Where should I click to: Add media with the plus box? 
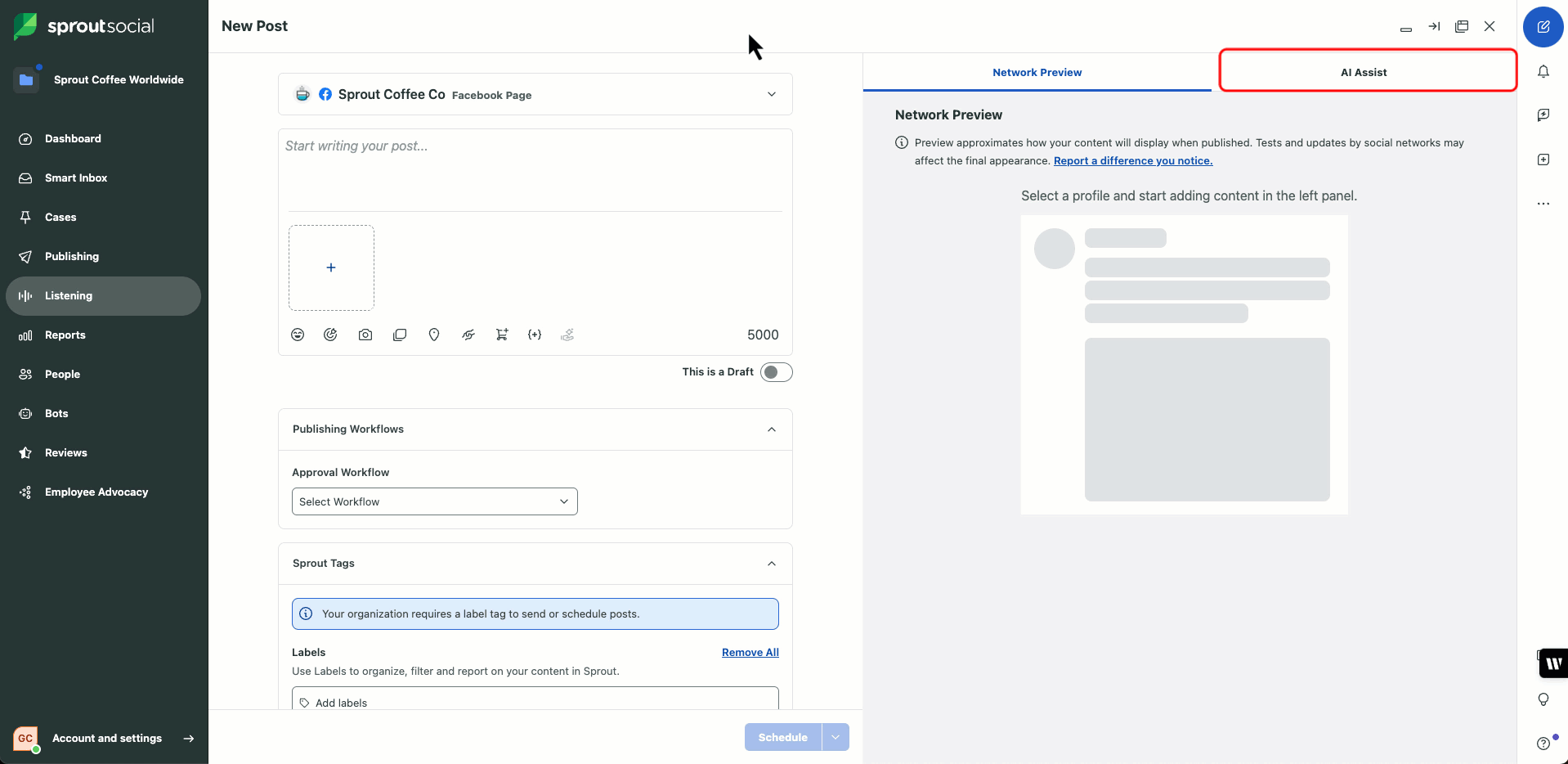point(331,267)
